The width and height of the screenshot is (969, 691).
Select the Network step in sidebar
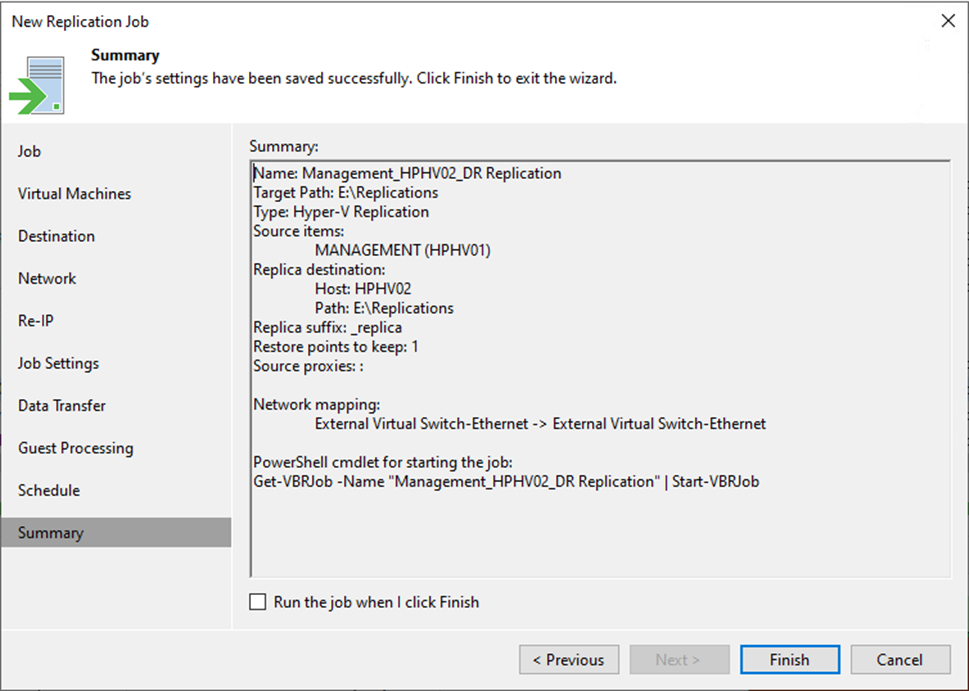tap(47, 278)
